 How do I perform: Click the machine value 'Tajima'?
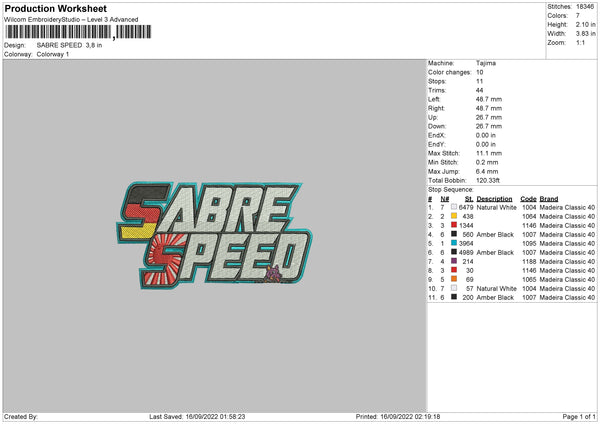pyautogui.click(x=486, y=63)
